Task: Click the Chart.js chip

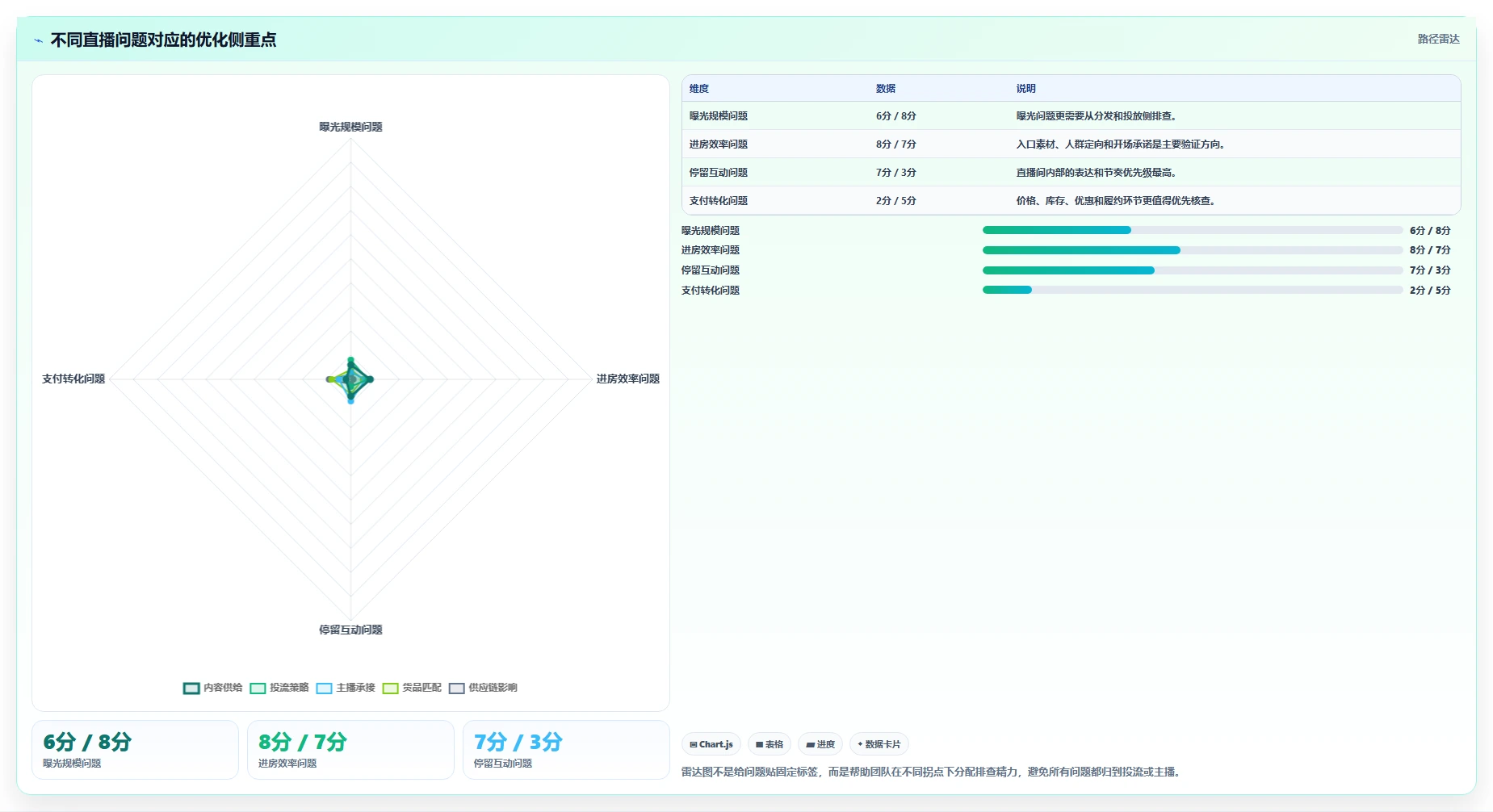Action: tap(711, 744)
